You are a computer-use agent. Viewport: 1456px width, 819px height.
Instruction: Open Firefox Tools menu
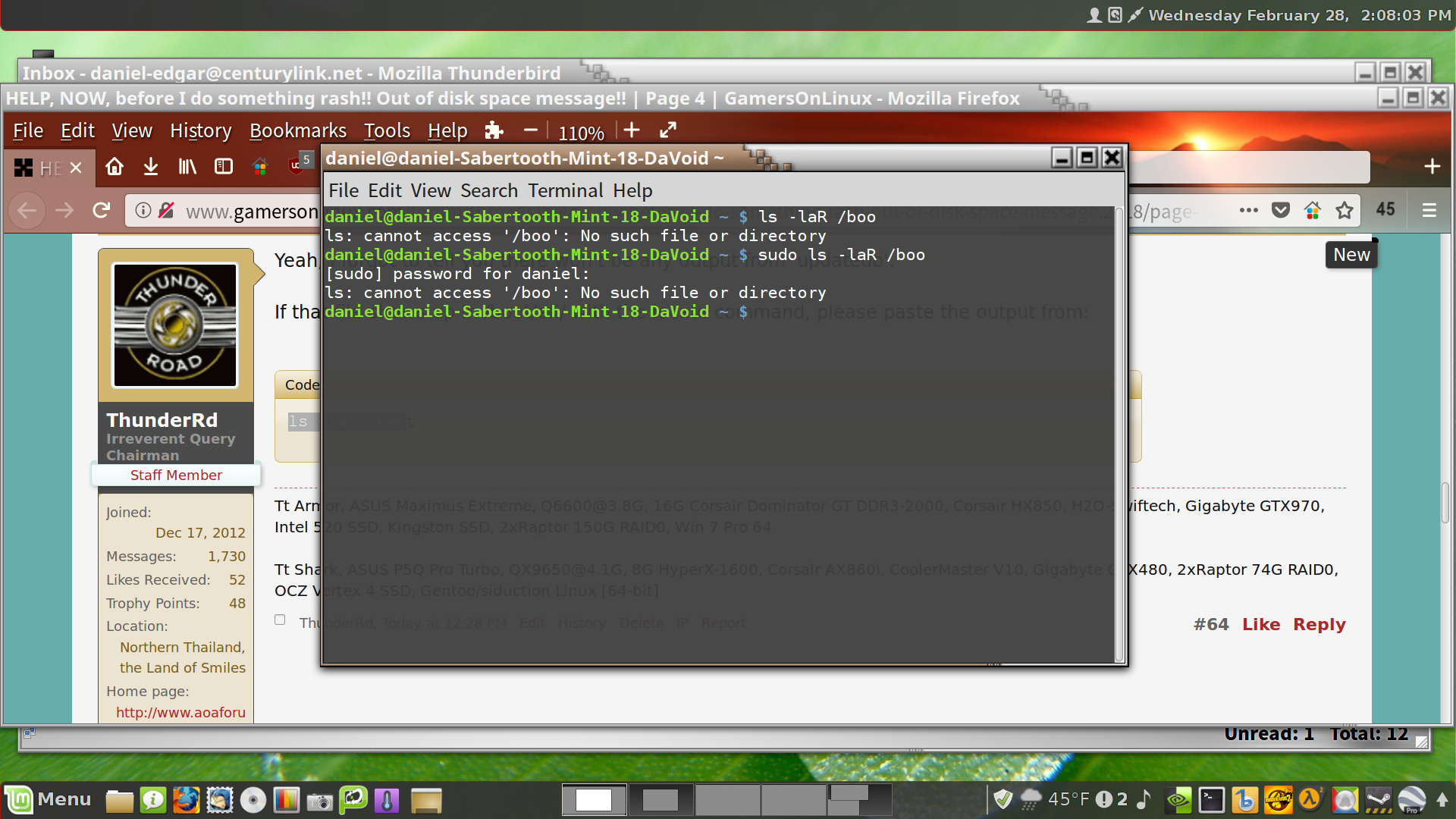(387, 130)
